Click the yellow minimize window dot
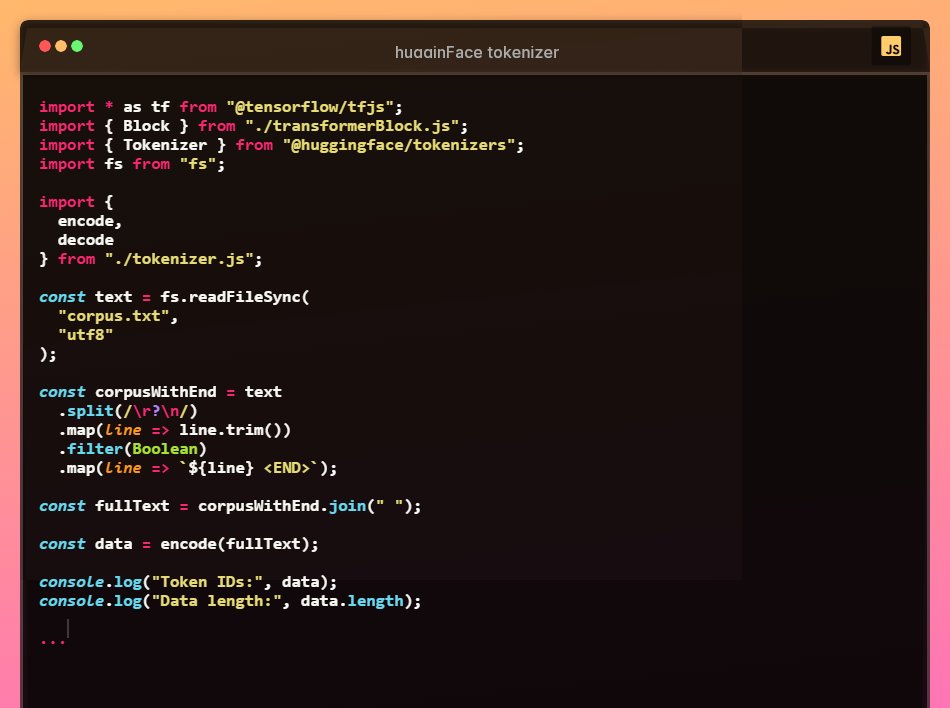 (61, 46)
